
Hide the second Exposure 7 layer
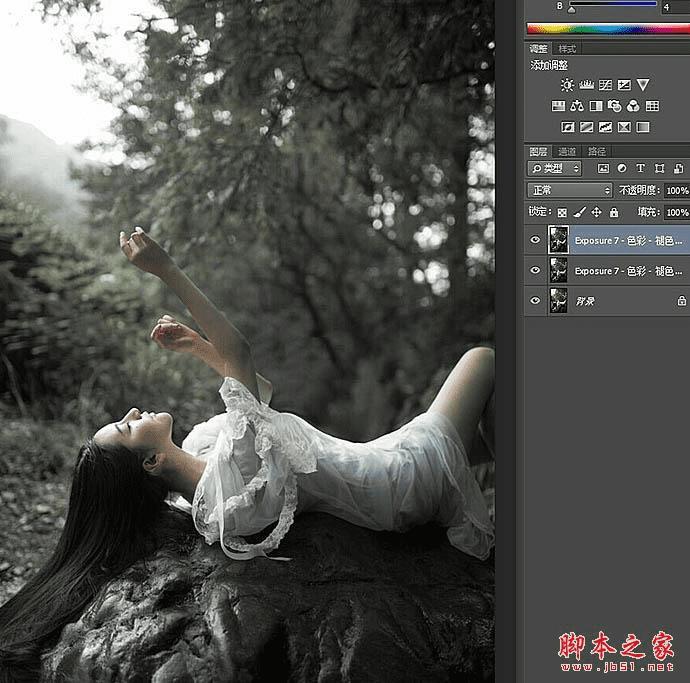click(x=535, y=270)
